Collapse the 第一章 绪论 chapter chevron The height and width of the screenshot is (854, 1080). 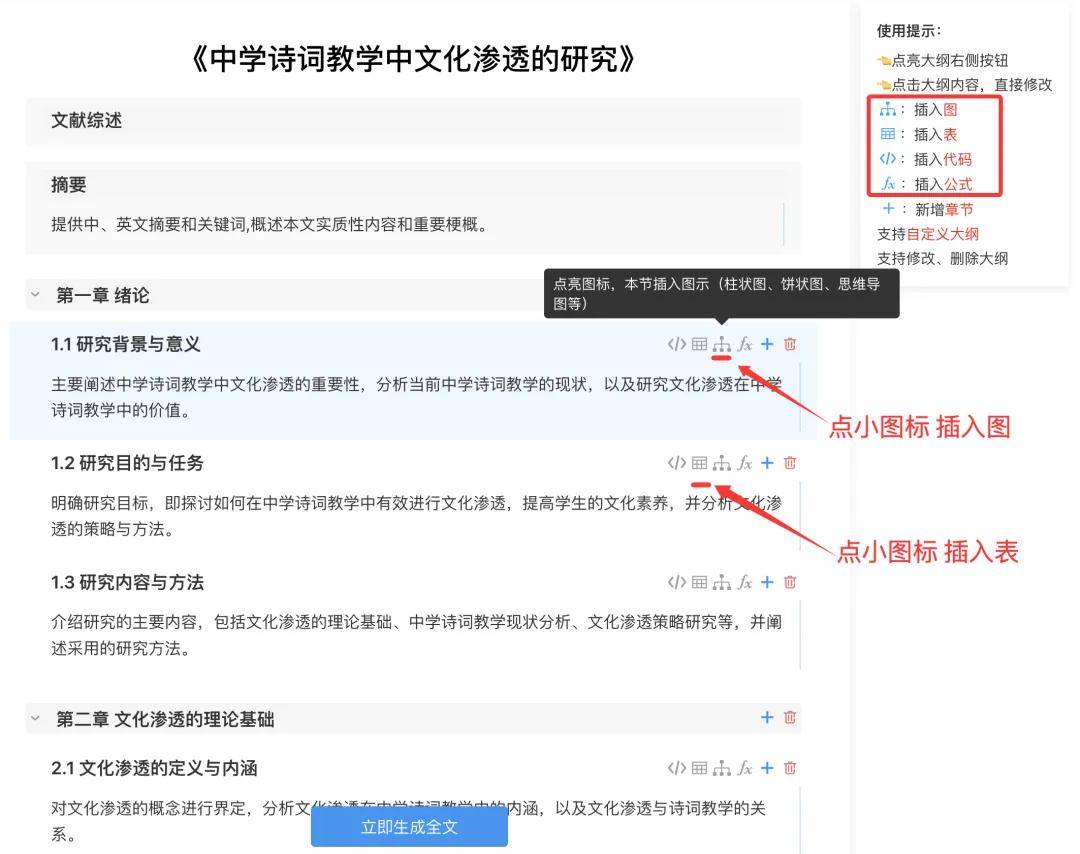click(x=35, y=294)
